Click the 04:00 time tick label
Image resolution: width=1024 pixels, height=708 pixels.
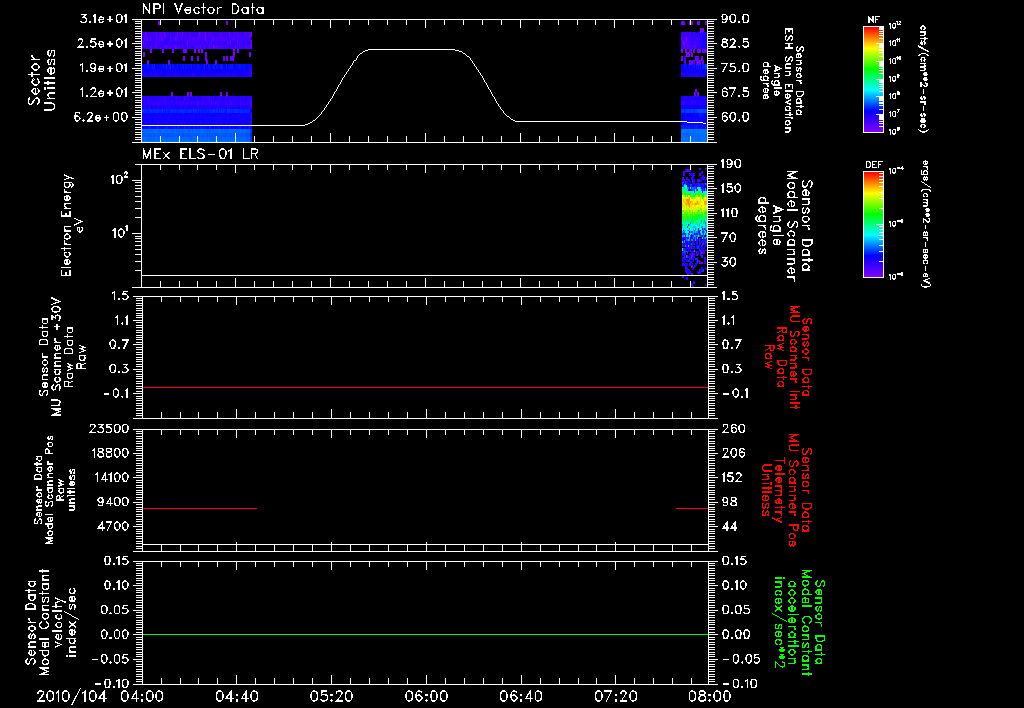142,696
